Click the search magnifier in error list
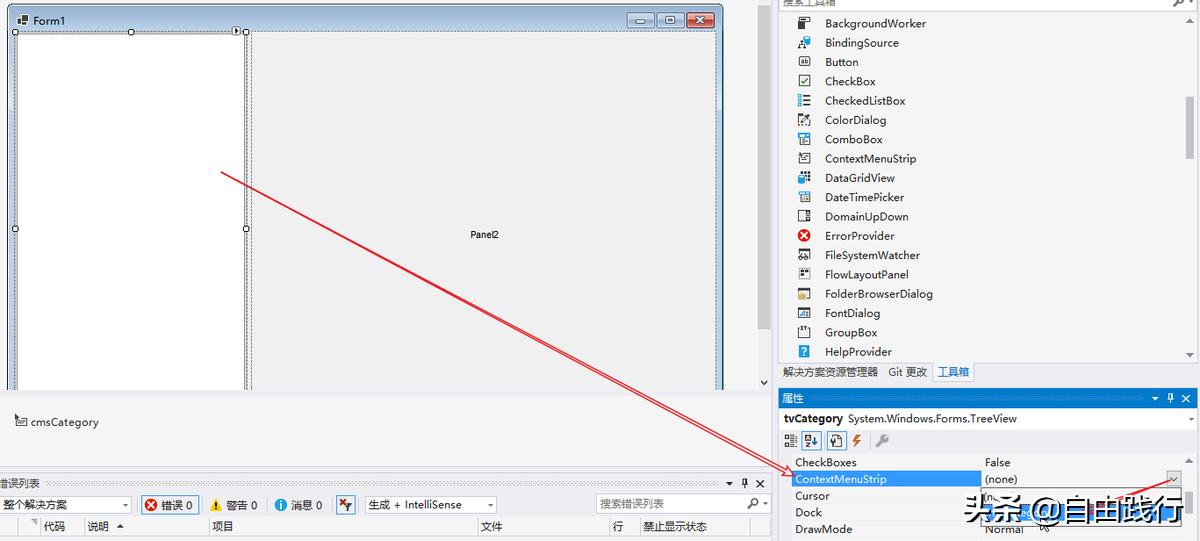This screenshot has height=541, width=1200. coord(752,504)
